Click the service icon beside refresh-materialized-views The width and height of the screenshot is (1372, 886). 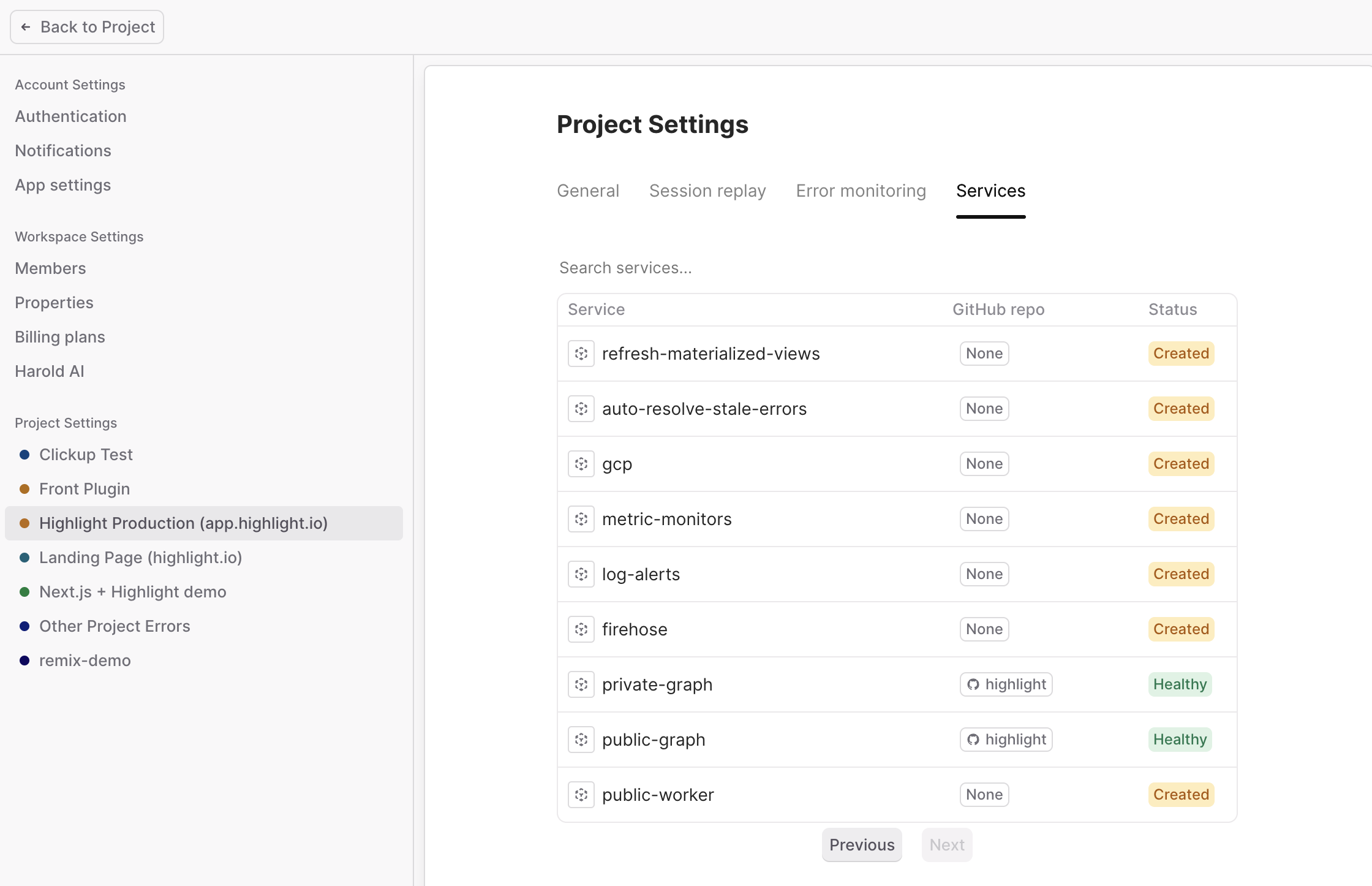[x=581, y=354]
